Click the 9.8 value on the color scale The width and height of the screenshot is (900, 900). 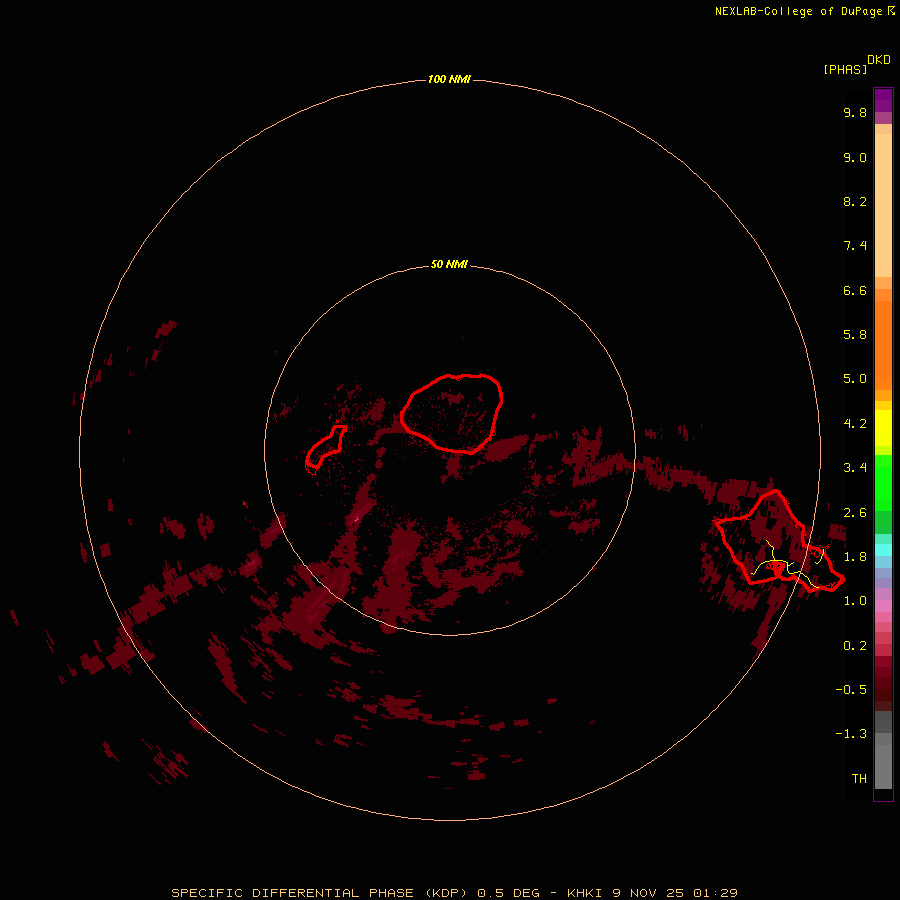click(x=855, y=112)
